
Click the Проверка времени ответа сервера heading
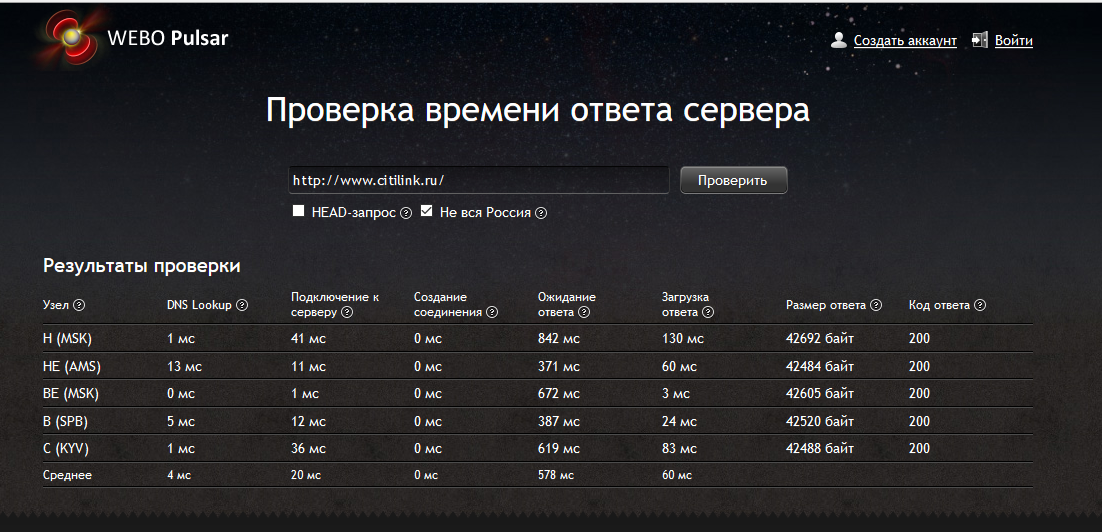[538, 110]
